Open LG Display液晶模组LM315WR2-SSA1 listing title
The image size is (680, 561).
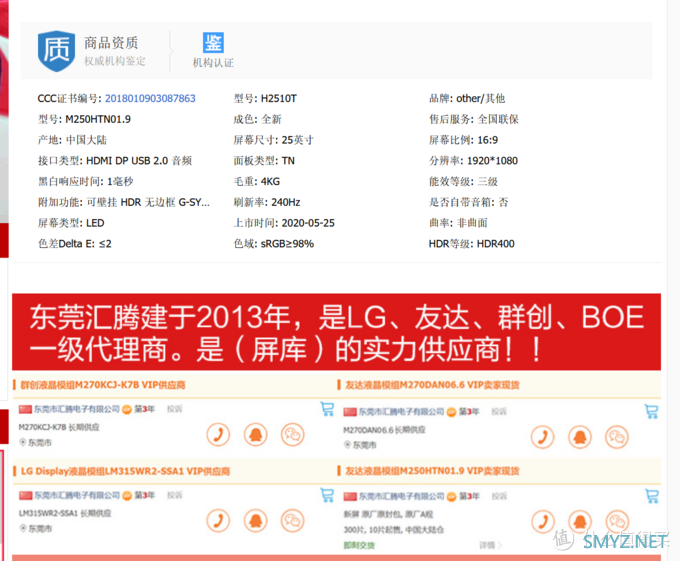pyautogui.click(x=125, y=471)
